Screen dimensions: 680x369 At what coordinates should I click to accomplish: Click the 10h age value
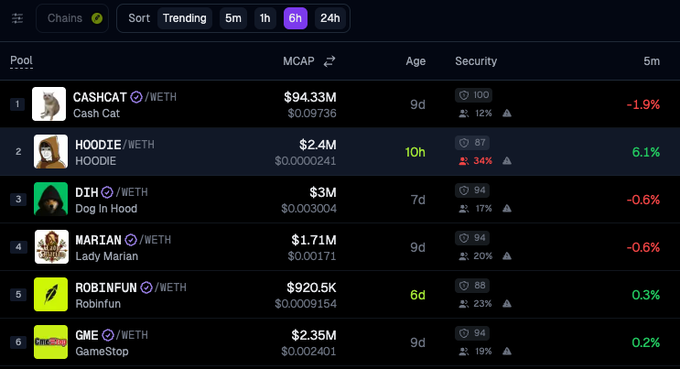pyautogui.click(x=415, y=152)
